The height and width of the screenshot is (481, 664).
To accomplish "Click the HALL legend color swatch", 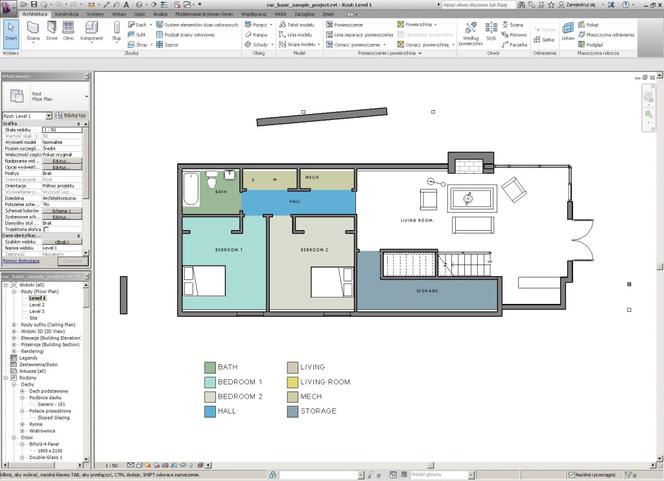I will click(x=210, y=412).
